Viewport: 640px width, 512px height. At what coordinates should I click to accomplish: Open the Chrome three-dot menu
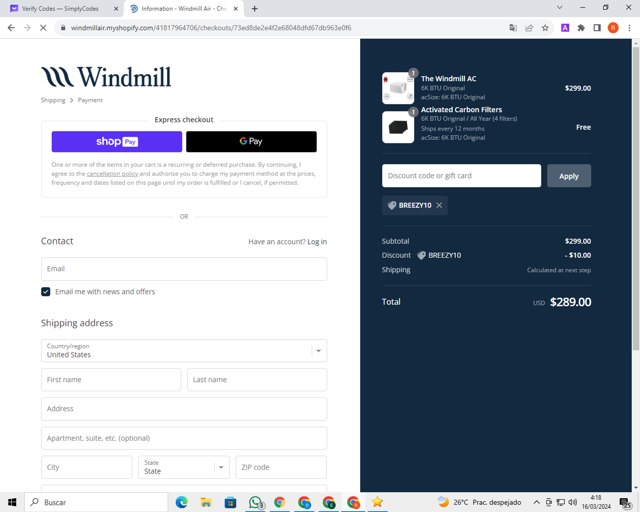tap(629, 28)
